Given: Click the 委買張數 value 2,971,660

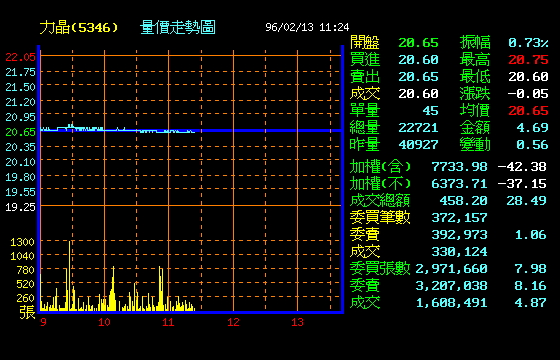Looking at the screenshot, I should (451, 269).
